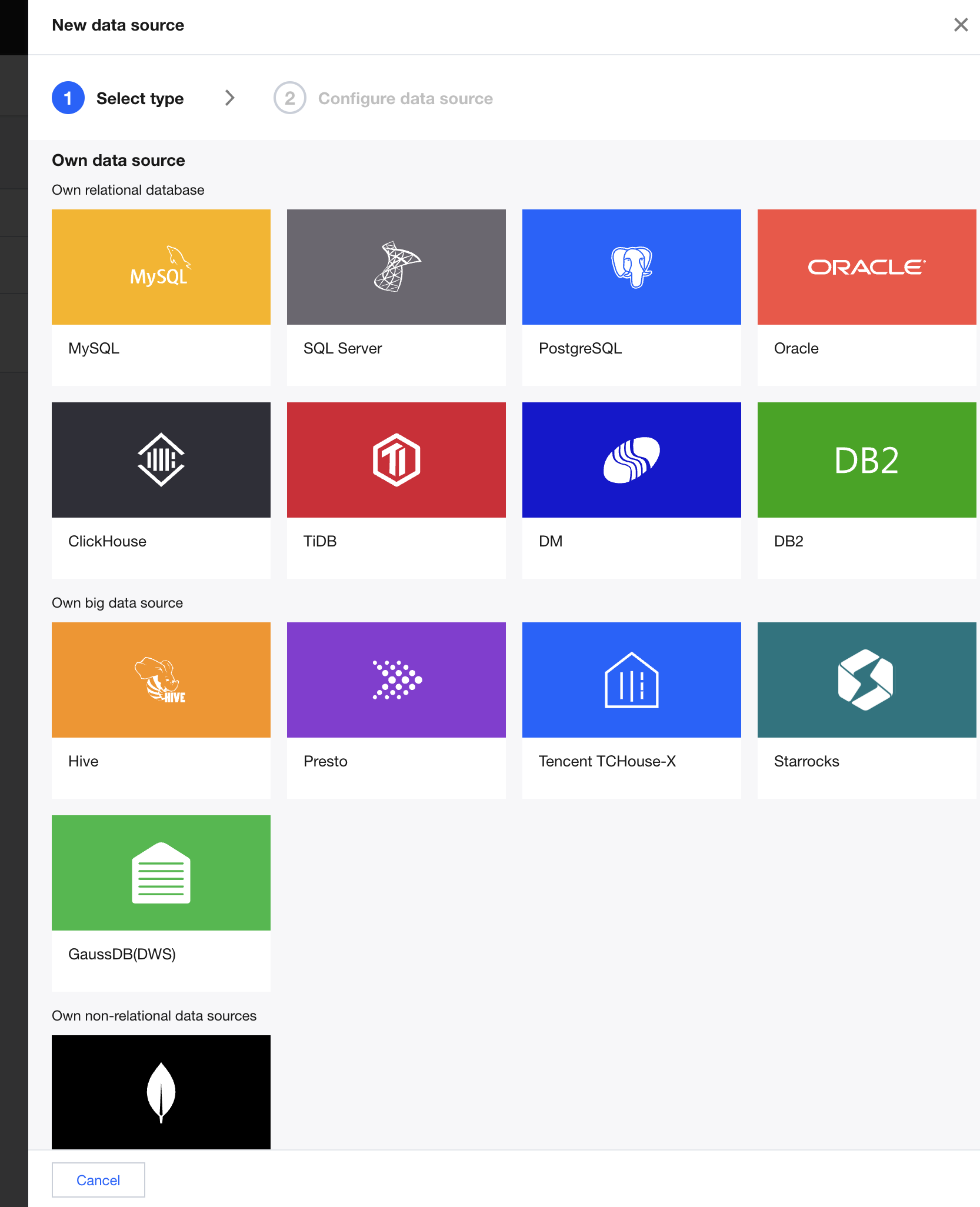Choose the GaussDB(DWS) logo tile

click(161, 873)
